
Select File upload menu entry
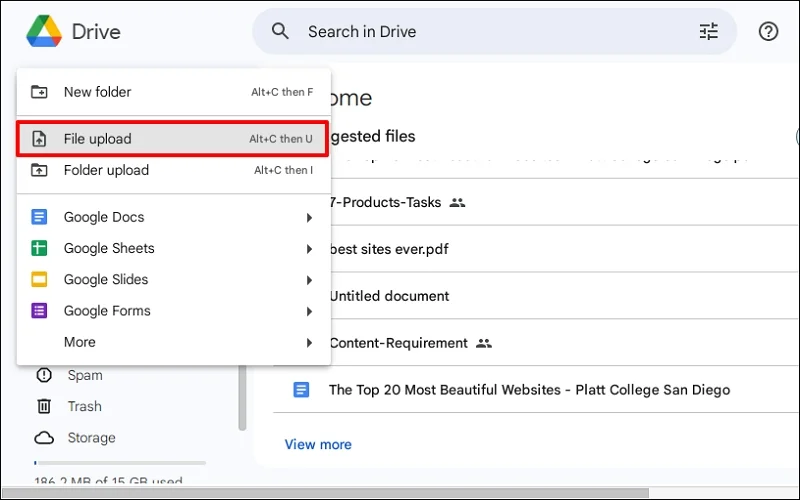click(x=173, y=139)
